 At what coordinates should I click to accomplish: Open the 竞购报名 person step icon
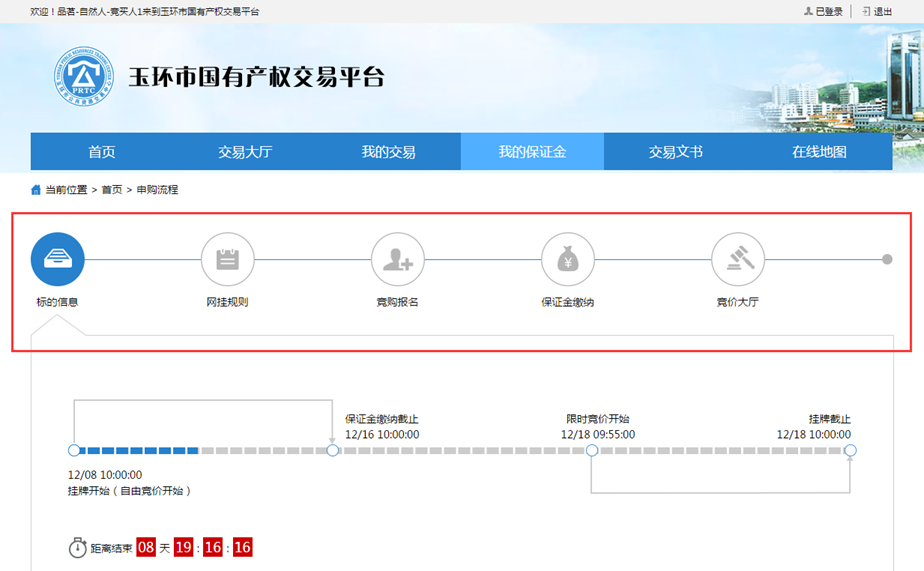coord(398,260)
